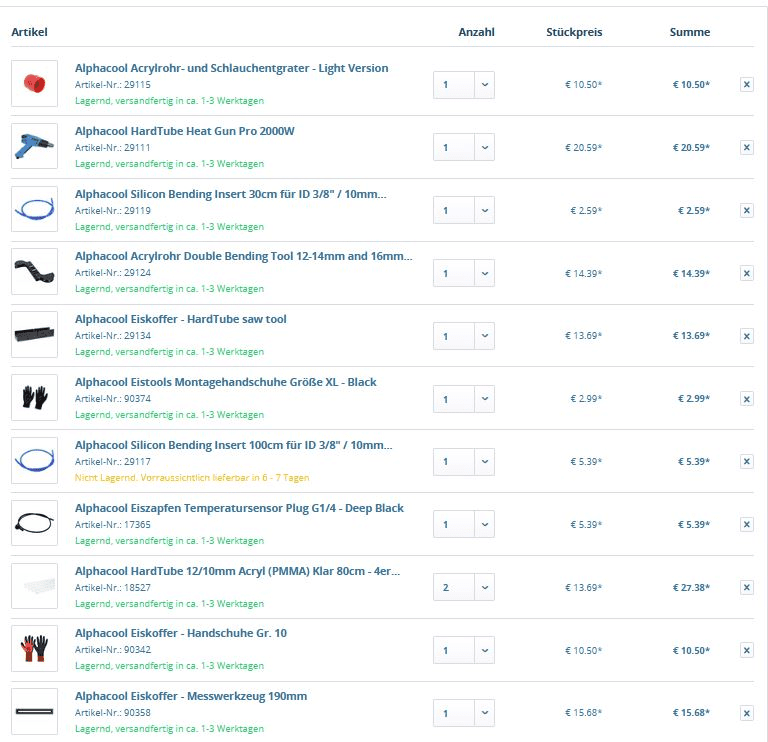The width and height of the screenshot is (768, 742).
Task: Expand quantity selector for Heat Gun Pro
Action: coord(484,148)
